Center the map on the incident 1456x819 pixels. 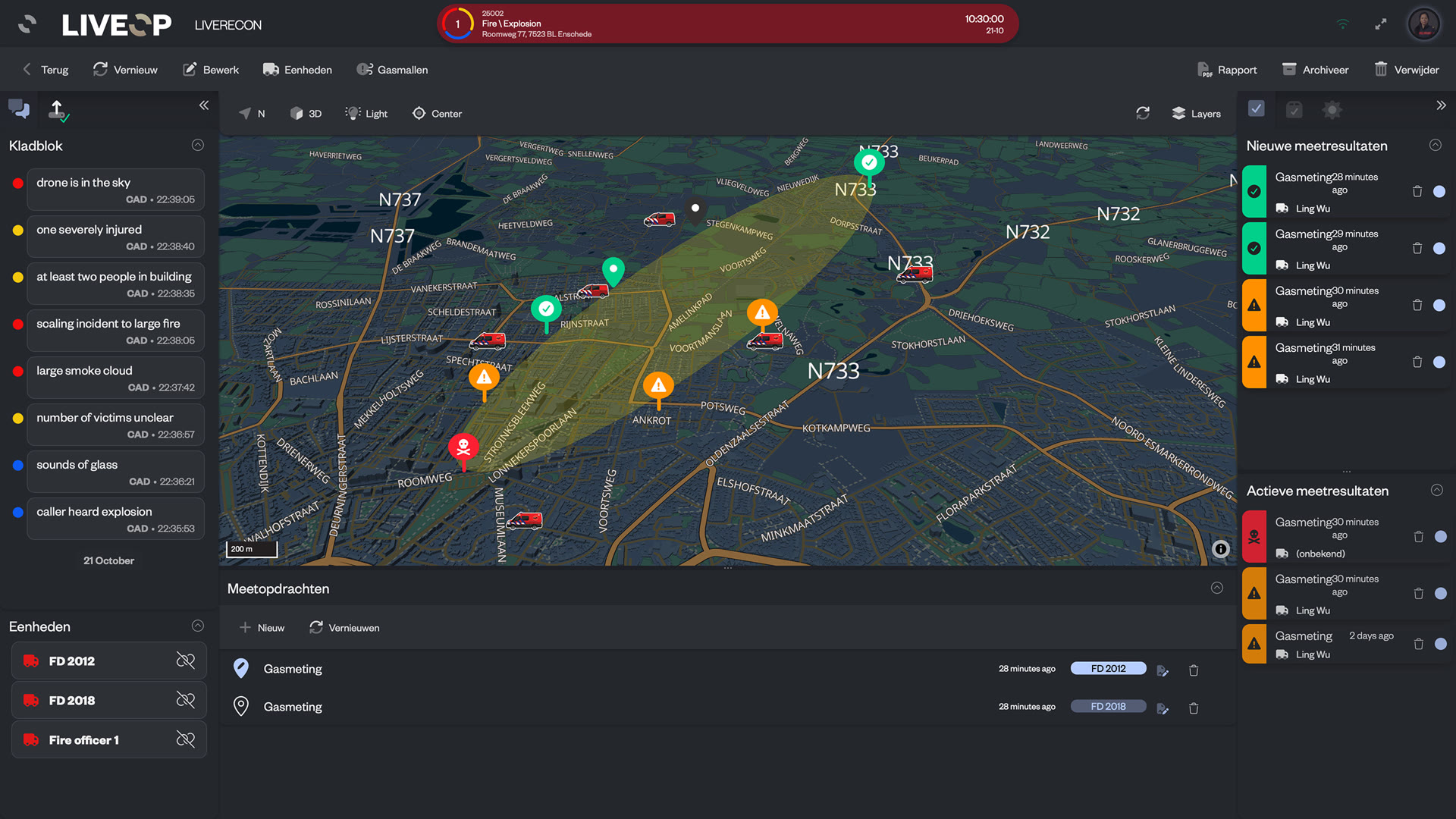pyautogui.click(x=437, y=114)
